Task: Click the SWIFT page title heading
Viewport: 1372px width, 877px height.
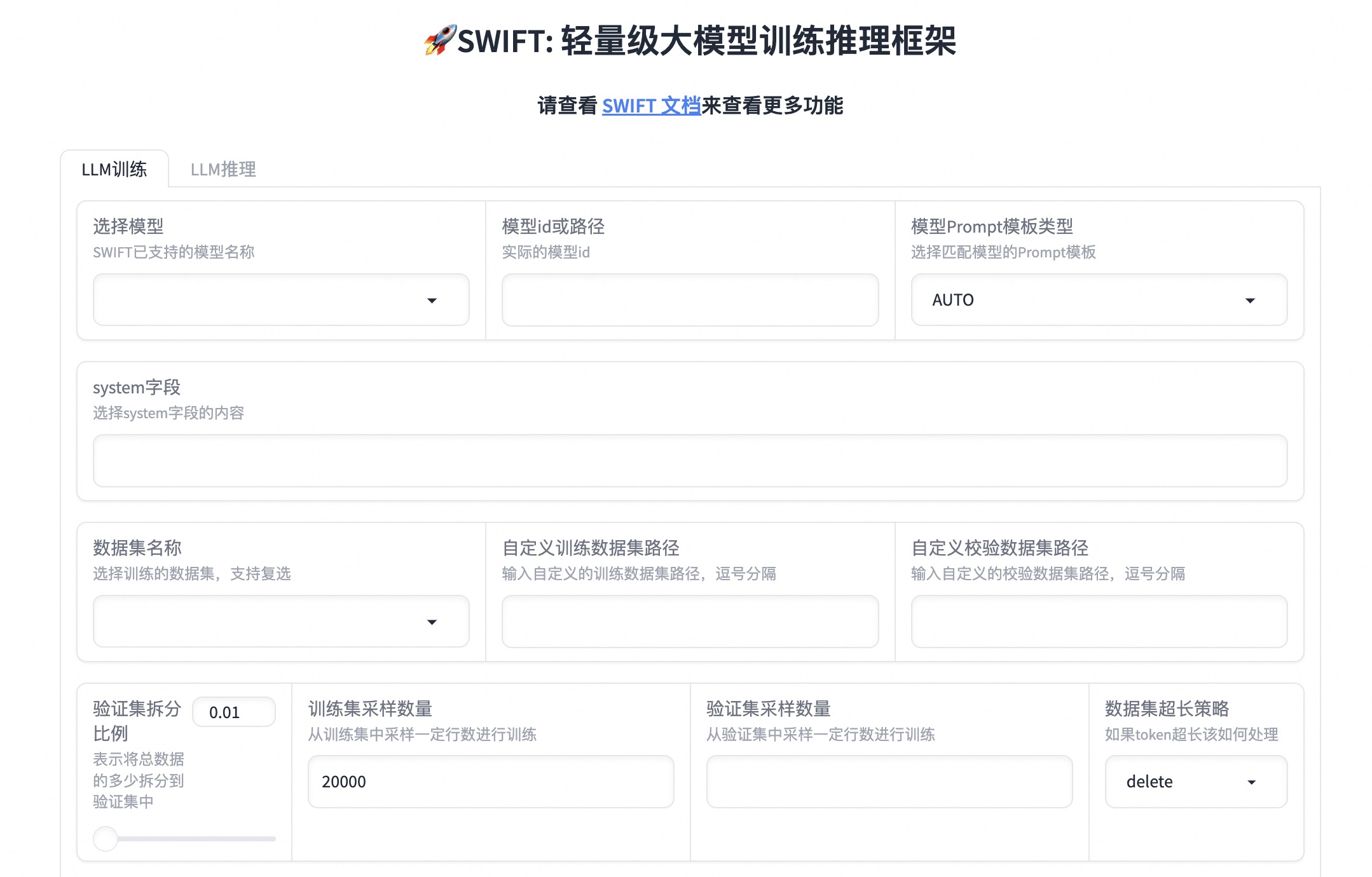Action: coord(706,41)
